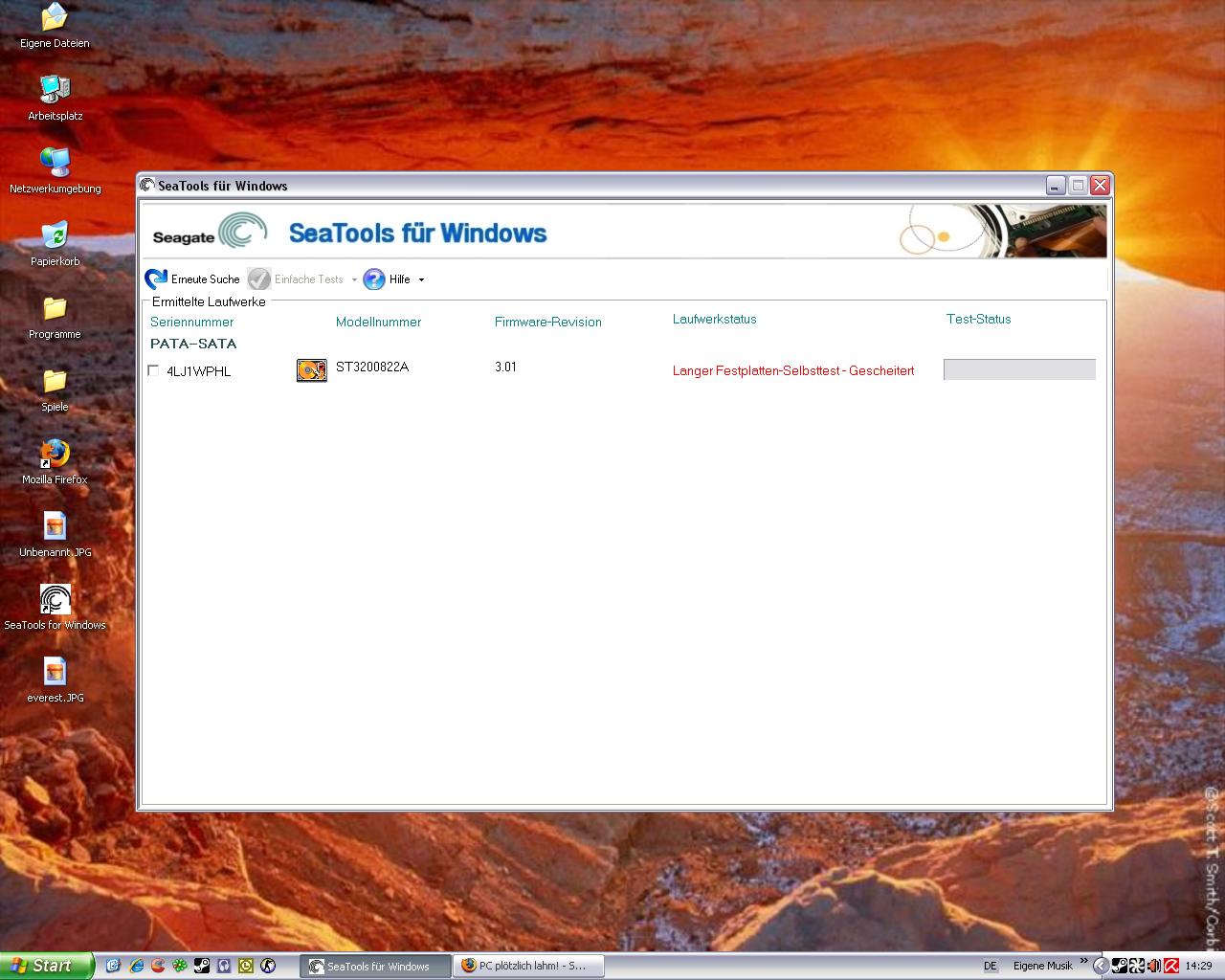The height and width of the screenshot is (980, 1225).
Task: Switch to PC plötzlich lahm Firefox taskbar button
Action: 530,966
